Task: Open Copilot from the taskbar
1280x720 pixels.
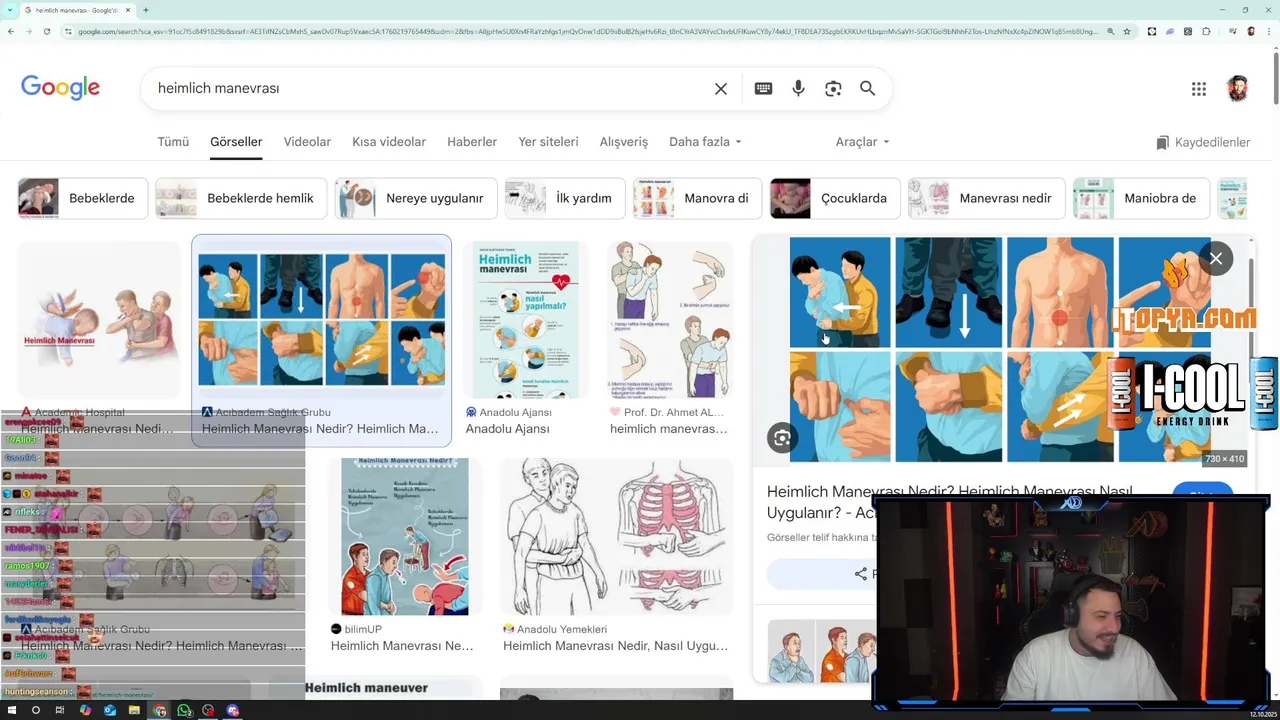Action: click(85, 710)
